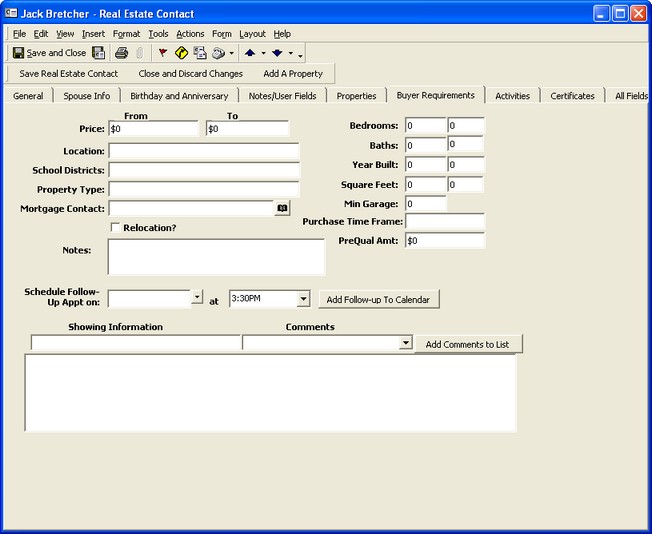Screen dimensions: 652x534
Task: Go to previous item with up arrow
Action: [x=250, y=53]
